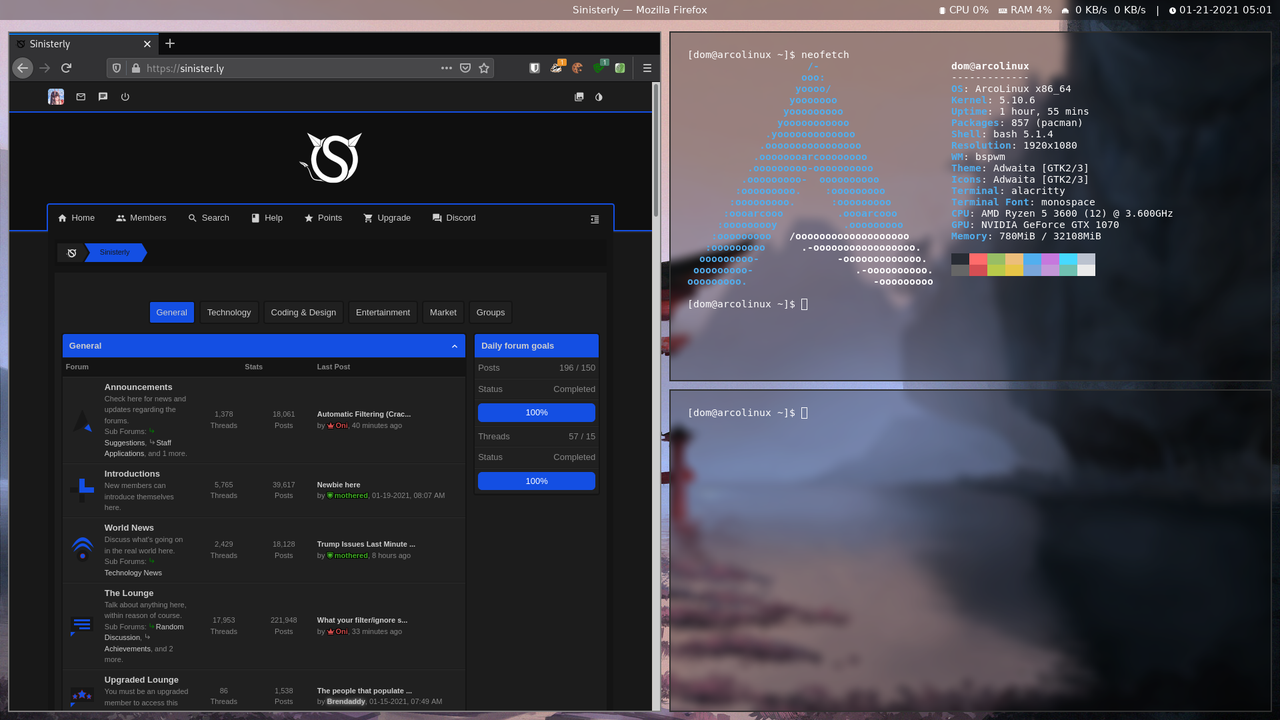1280x720 pixels.
Task: Select the General category tab
Action: pos(172,312)
